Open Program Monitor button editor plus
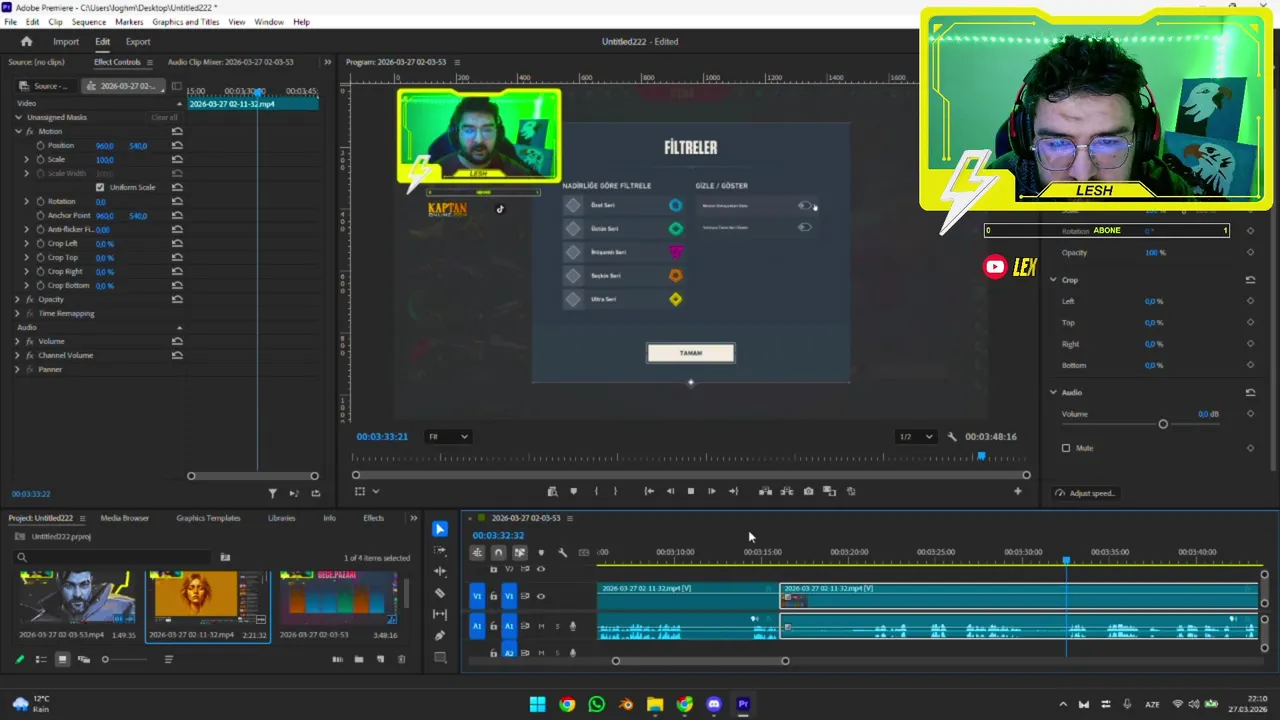The height and width of the screenshot is (720, 1280). [1018, 491]
